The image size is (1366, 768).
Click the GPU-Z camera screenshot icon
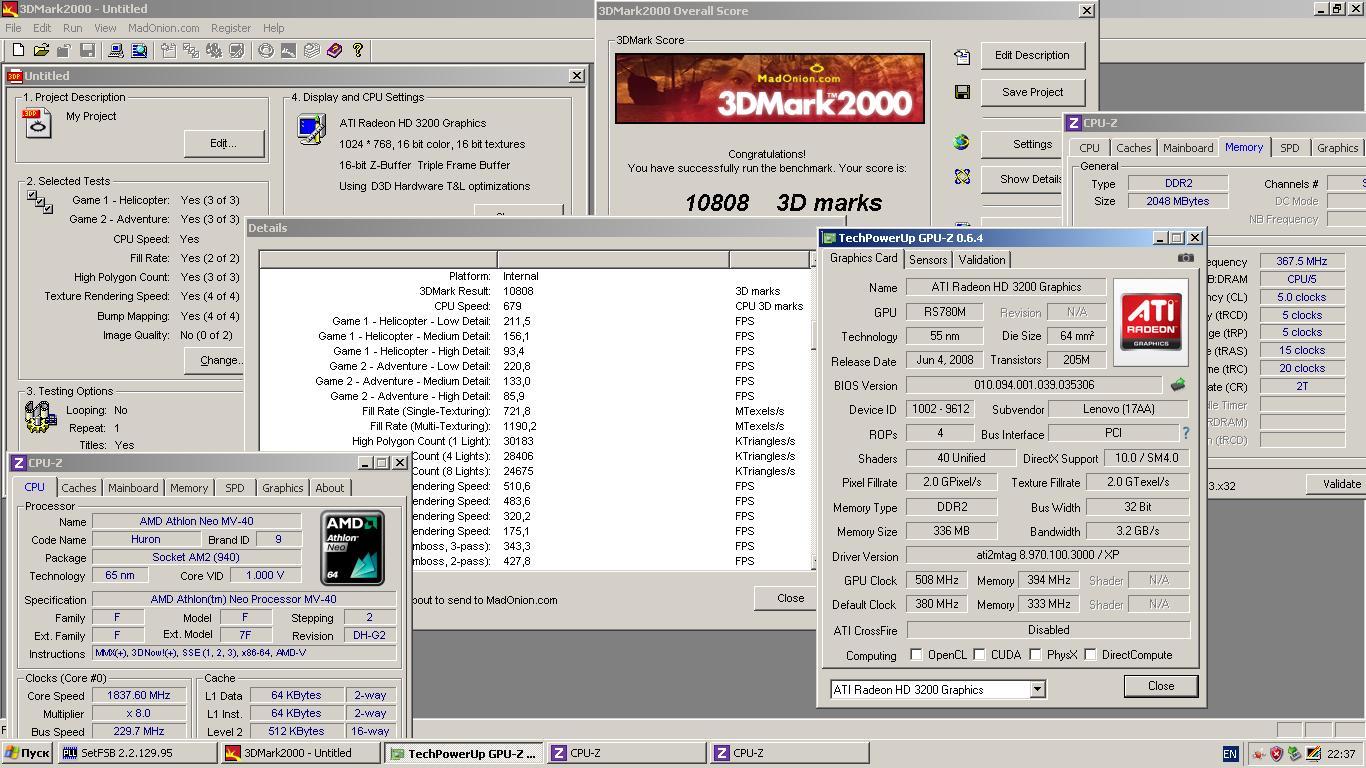click(x=1185, y=258)
